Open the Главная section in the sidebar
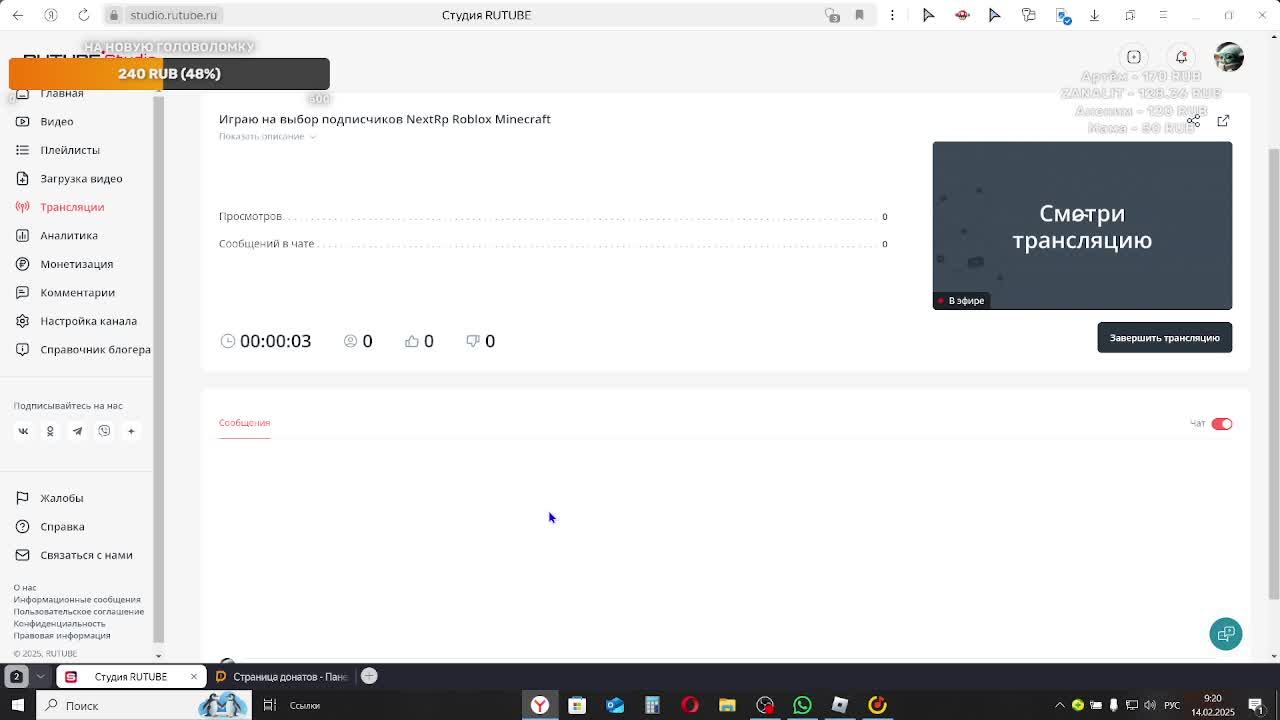 coord(61,93)
